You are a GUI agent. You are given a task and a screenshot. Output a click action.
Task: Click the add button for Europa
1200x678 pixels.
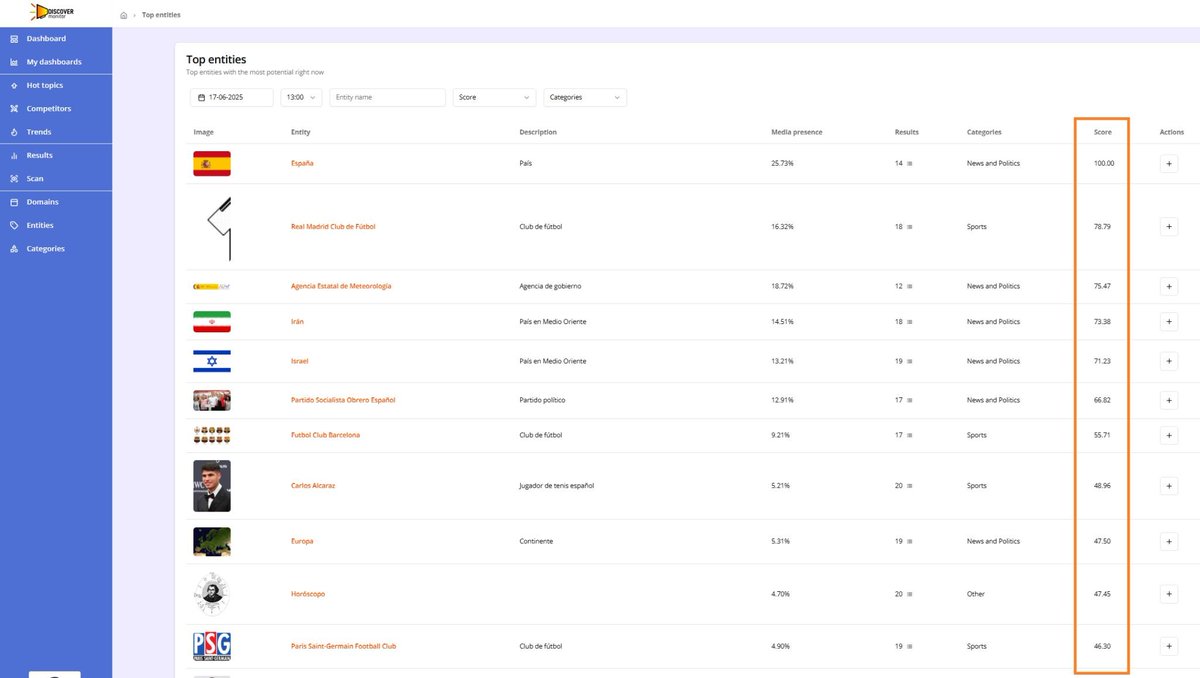(x=1169, y=541)
